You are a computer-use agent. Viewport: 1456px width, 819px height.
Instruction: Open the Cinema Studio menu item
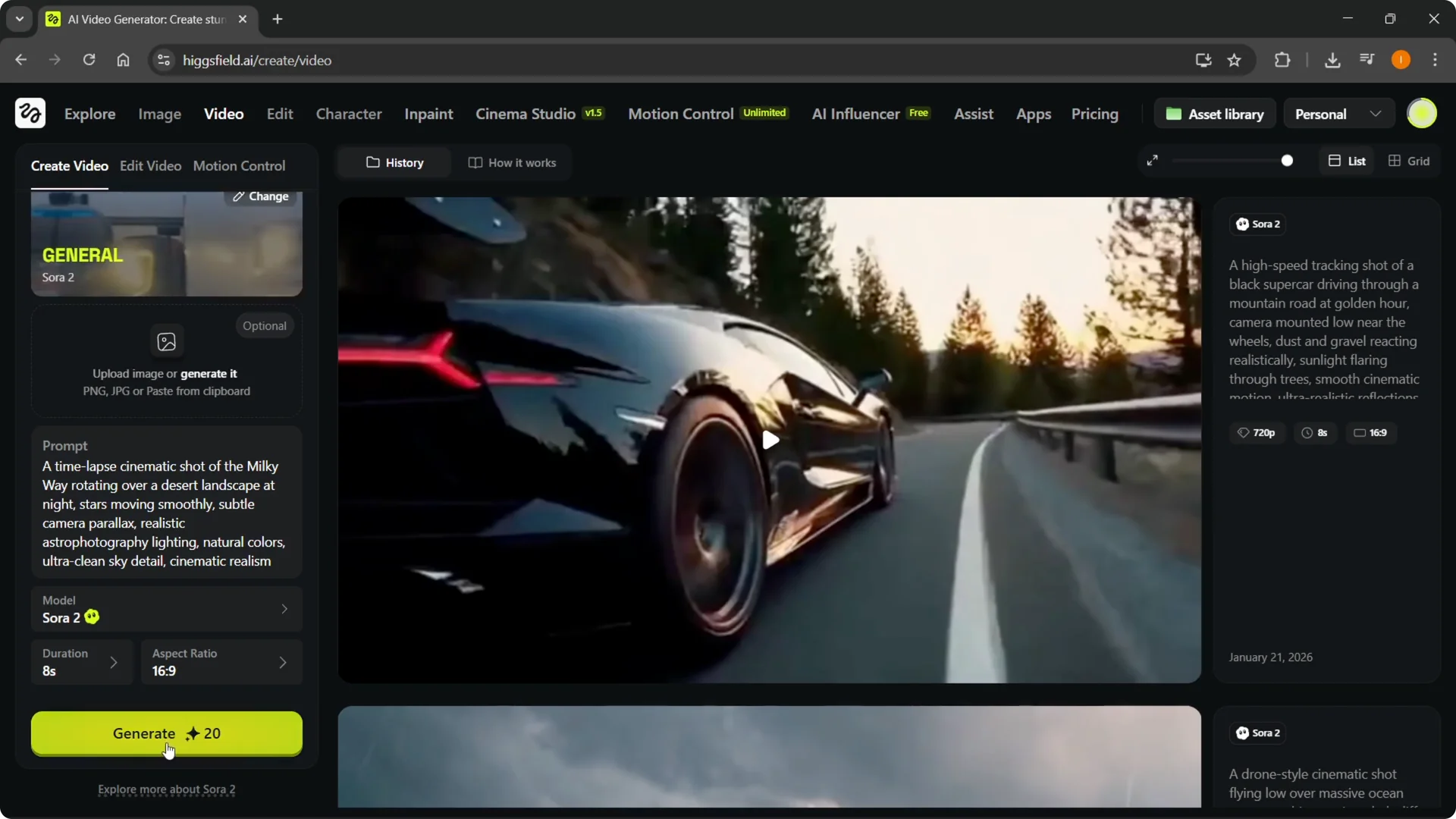pos(526,114)
